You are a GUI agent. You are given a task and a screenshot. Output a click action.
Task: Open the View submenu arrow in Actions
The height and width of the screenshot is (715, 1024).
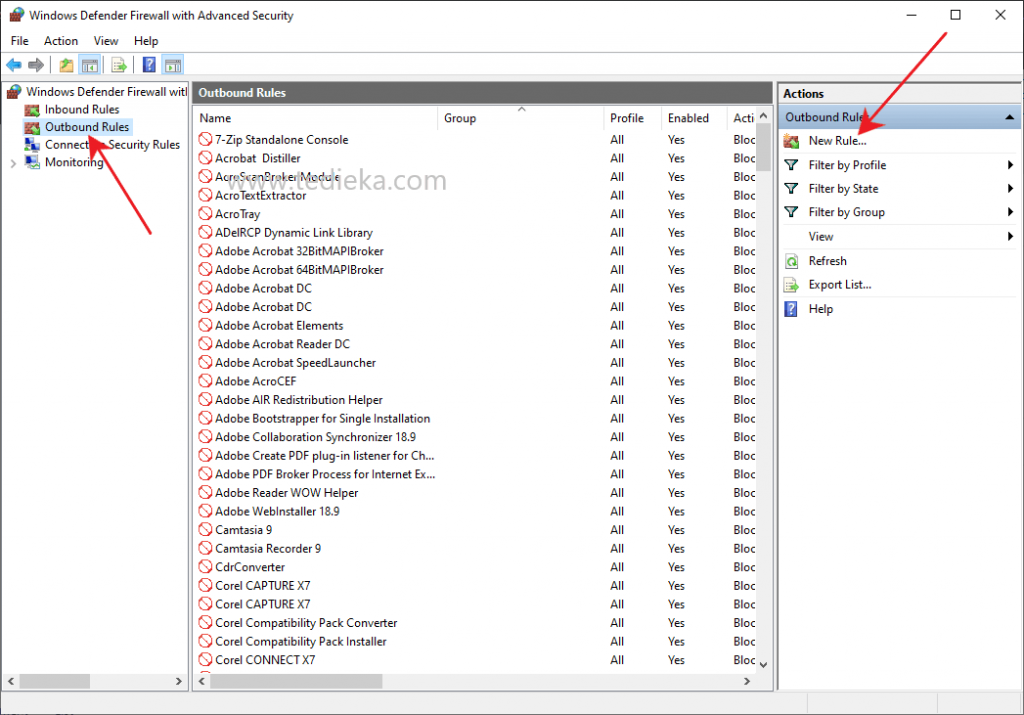click(x=1010, y=236)
